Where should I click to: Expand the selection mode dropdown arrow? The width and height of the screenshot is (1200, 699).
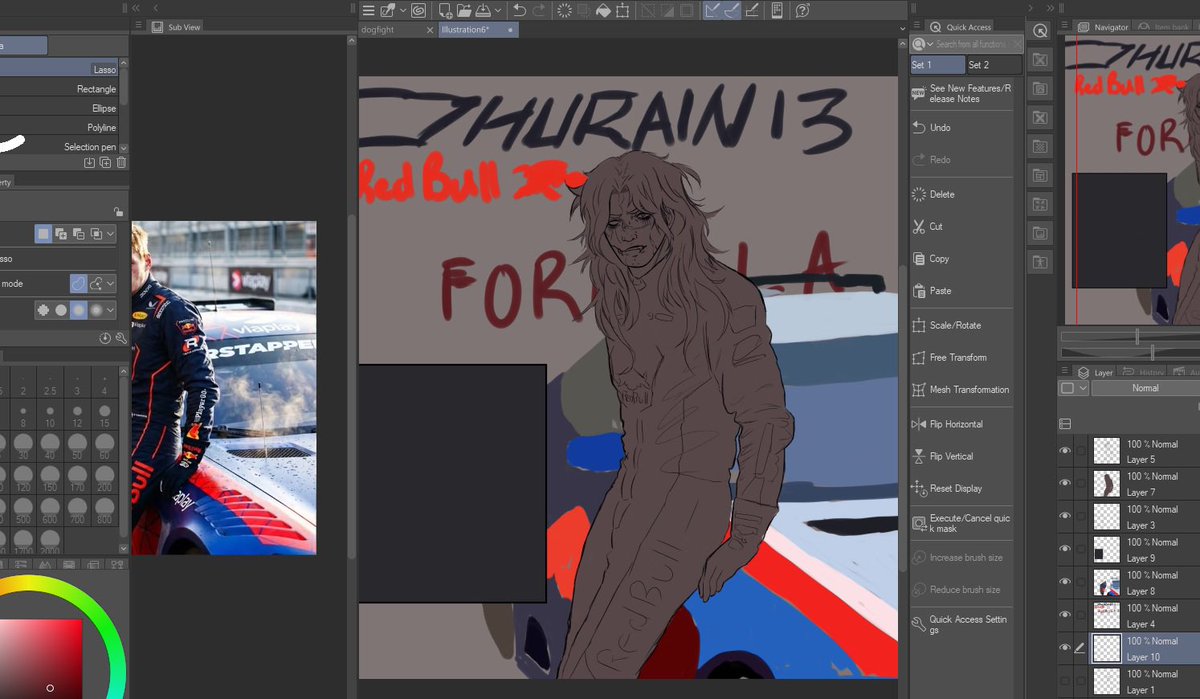coord(110,234)
